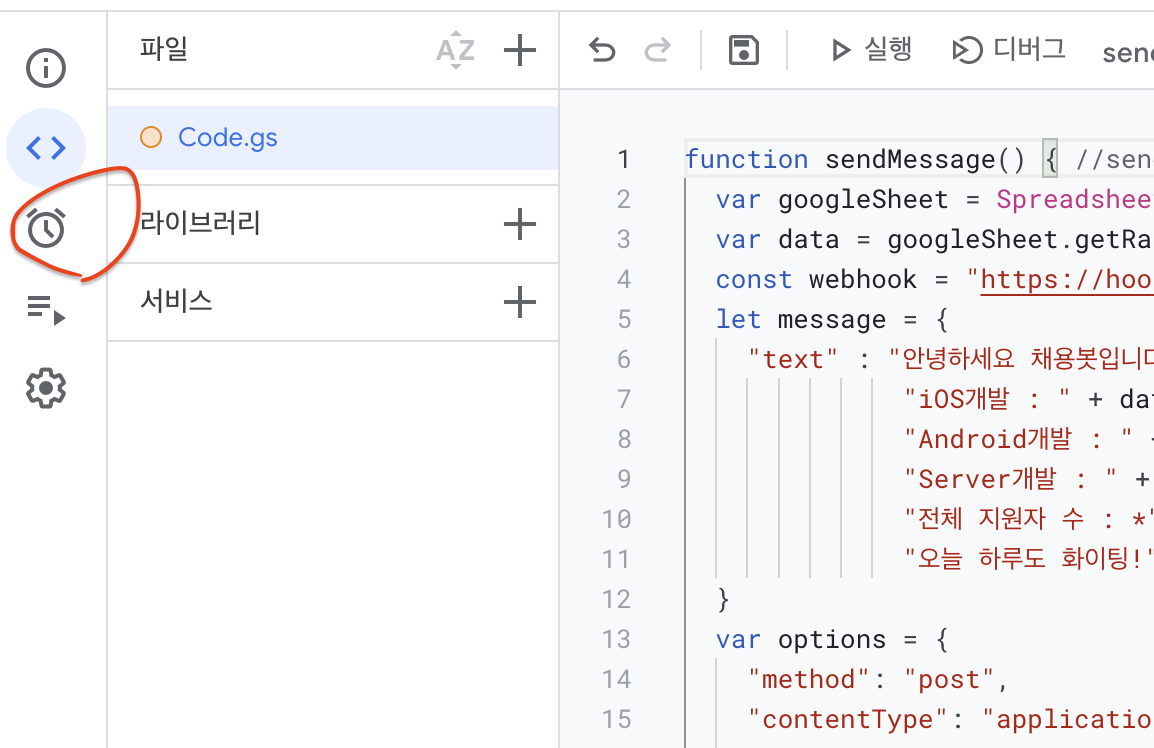The width and height of the screenshot is (1154, 748).
Task: Click the "contentType" key on line 15
Action: [x=848, y=719]
